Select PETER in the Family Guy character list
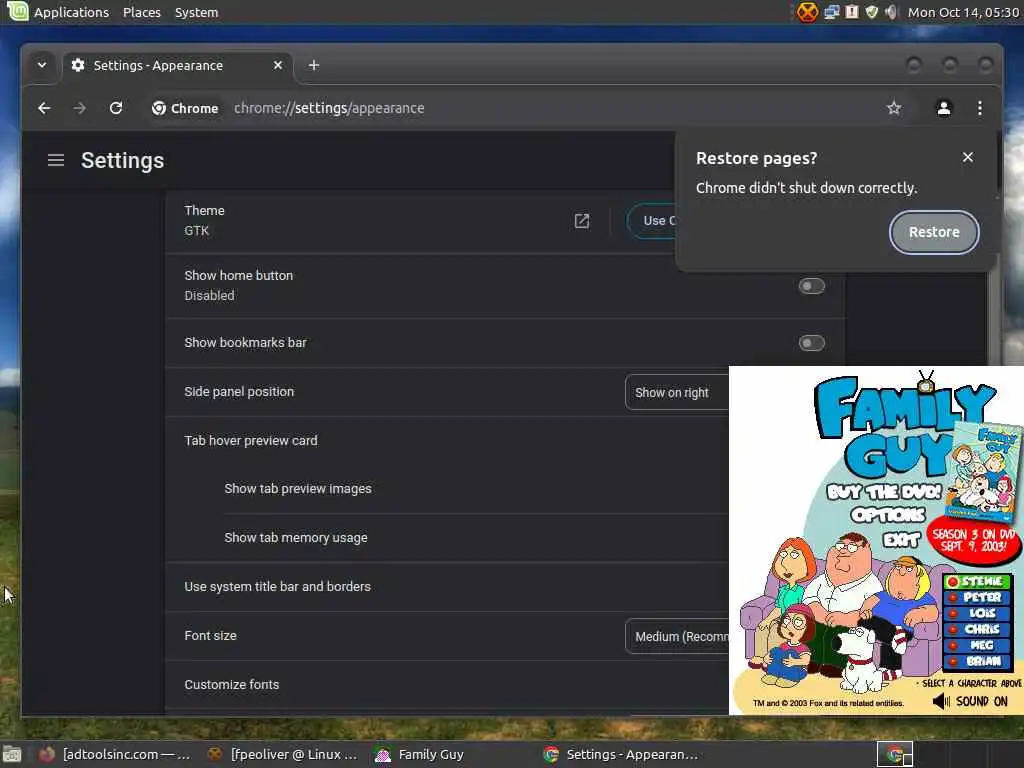Image resolution: width=1024 pixels, height=768 pixels. [x=977, y=597]
